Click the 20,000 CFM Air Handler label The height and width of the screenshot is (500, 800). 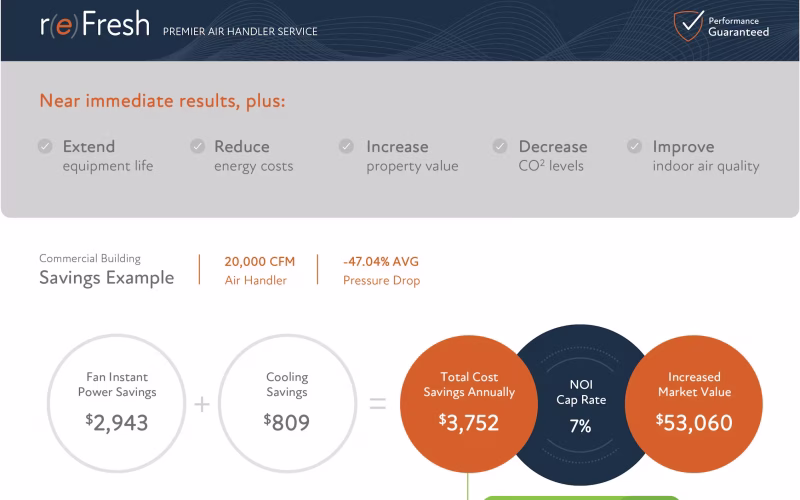pos(259,271)
